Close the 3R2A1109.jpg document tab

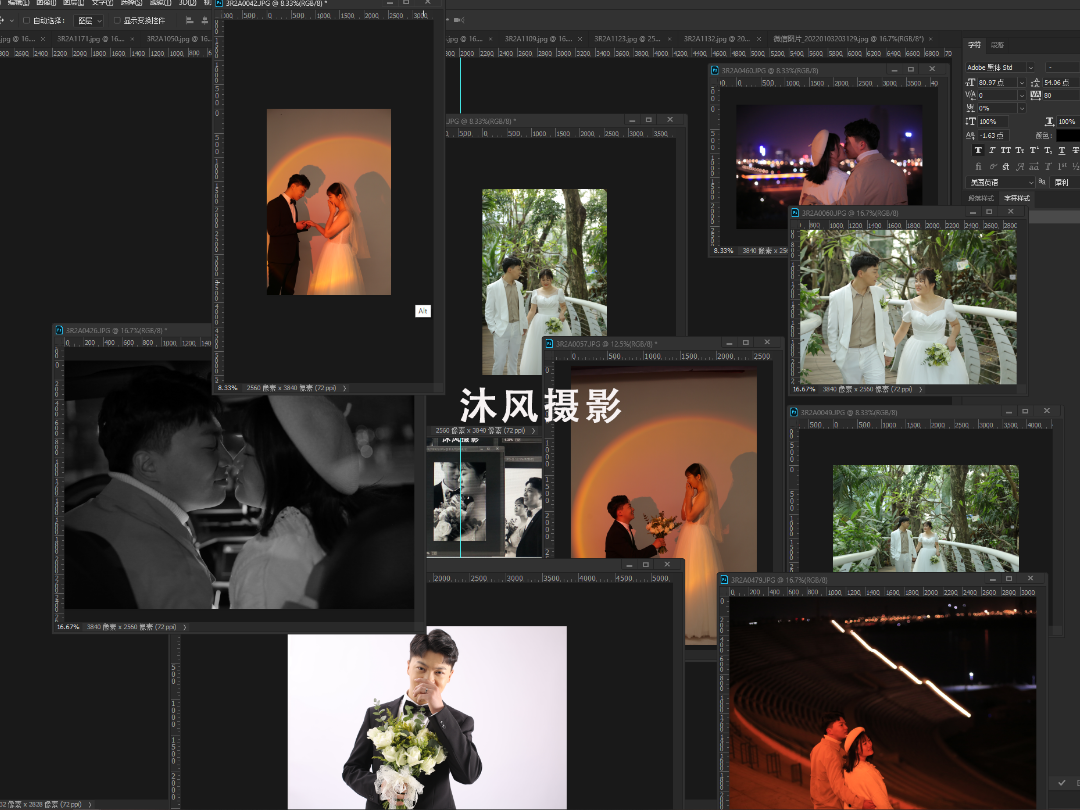pos(580,39)
